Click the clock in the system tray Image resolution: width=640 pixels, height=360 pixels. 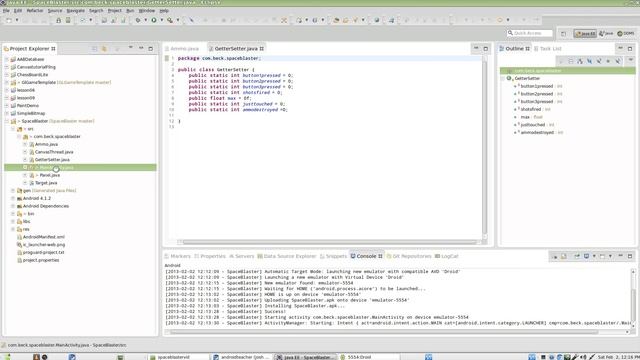pyautogui.click(x=618, y=357)
